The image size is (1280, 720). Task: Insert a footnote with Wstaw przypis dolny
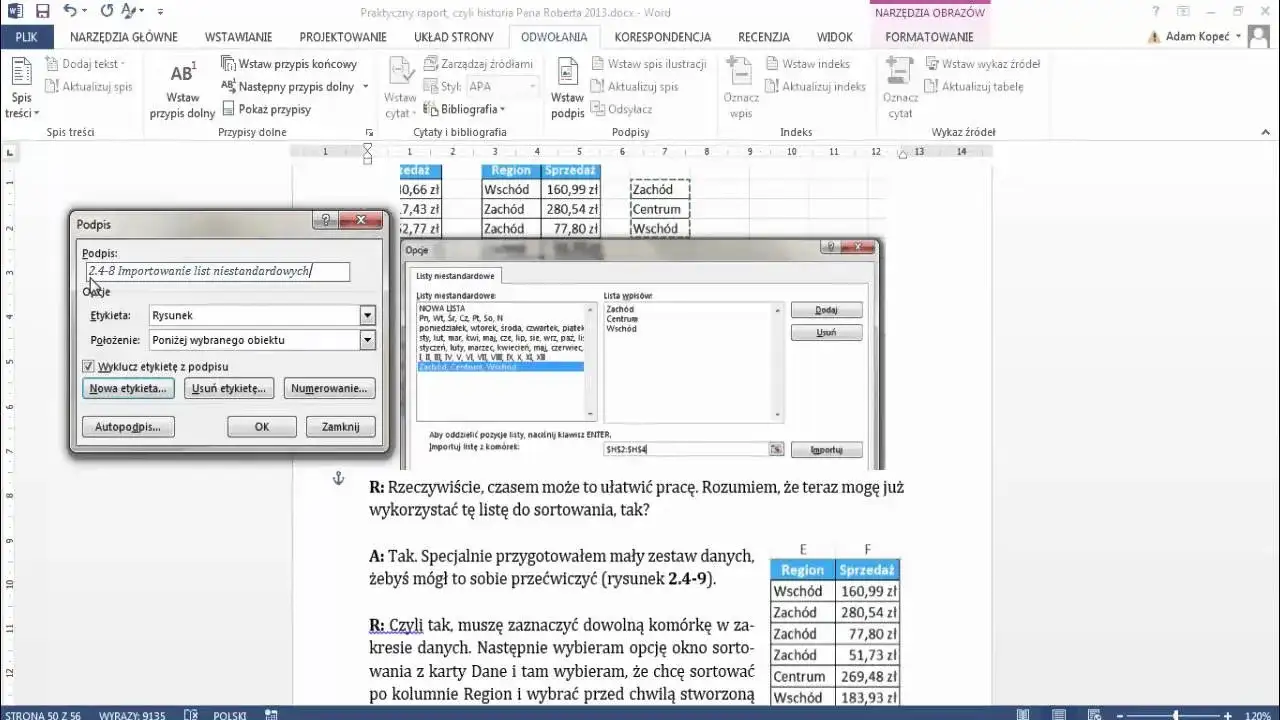pos(180,87)
